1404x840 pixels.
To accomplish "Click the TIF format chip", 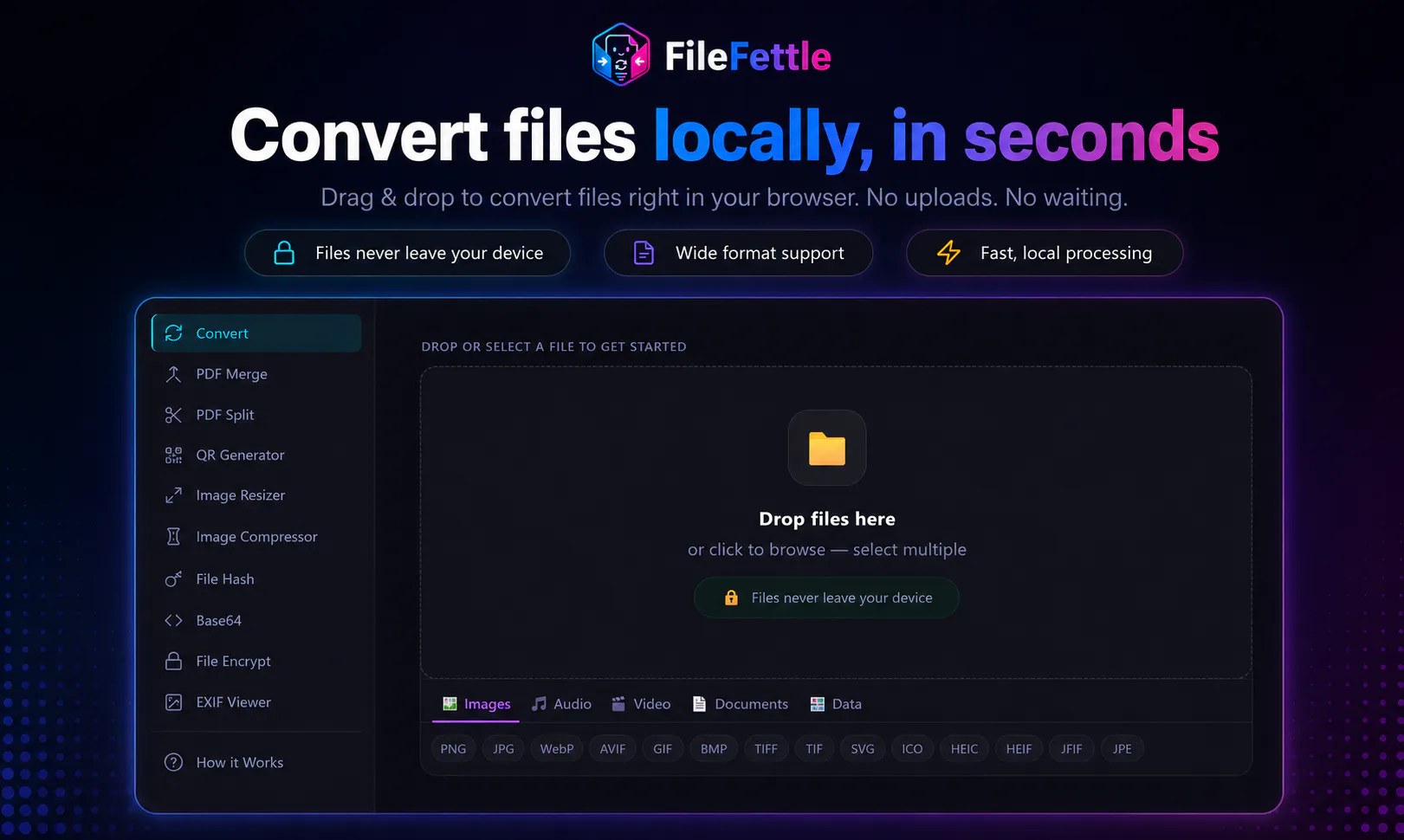I will [x=814, y=749].
